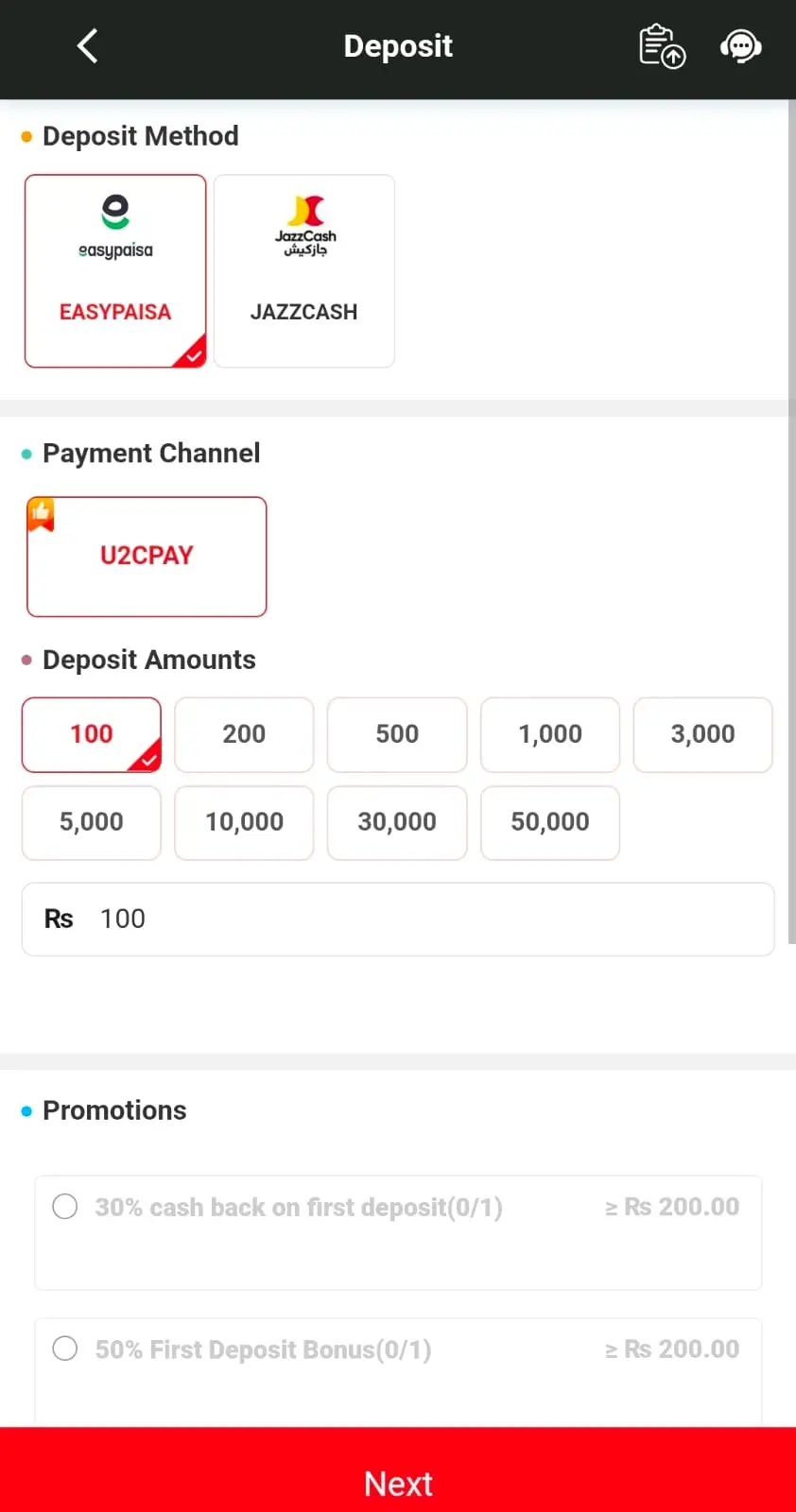
Task: Select the 3,000 deposit amount
Action: pos(702,734)
